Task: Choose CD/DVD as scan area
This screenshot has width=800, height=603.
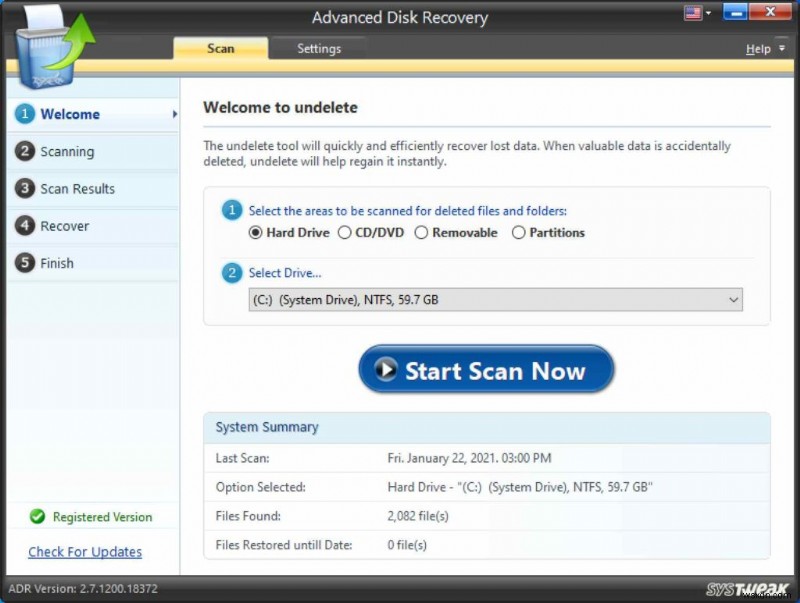Action: 344,232
